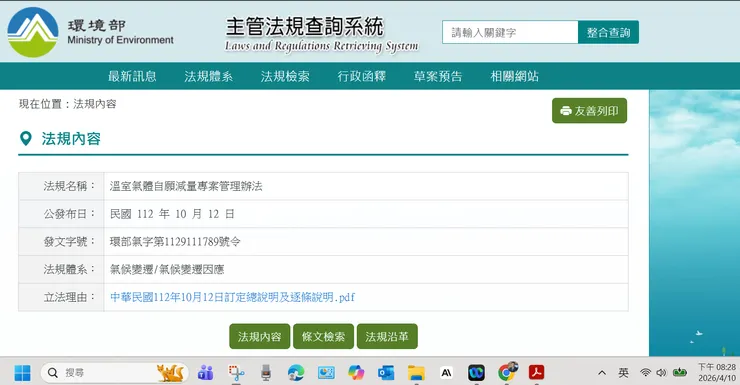Open 行政函釋 navigation menu
The width and height of the screenshot is (740, 385).
(362, 76)
